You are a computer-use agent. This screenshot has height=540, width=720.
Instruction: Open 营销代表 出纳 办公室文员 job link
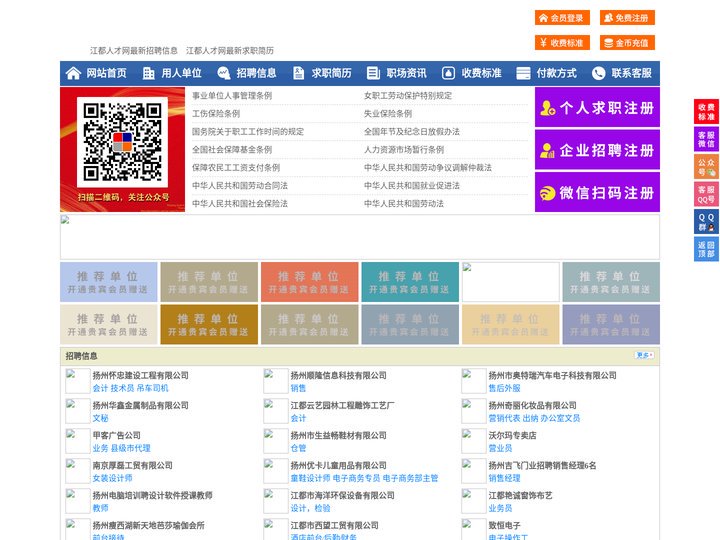[x=534, y=418]
